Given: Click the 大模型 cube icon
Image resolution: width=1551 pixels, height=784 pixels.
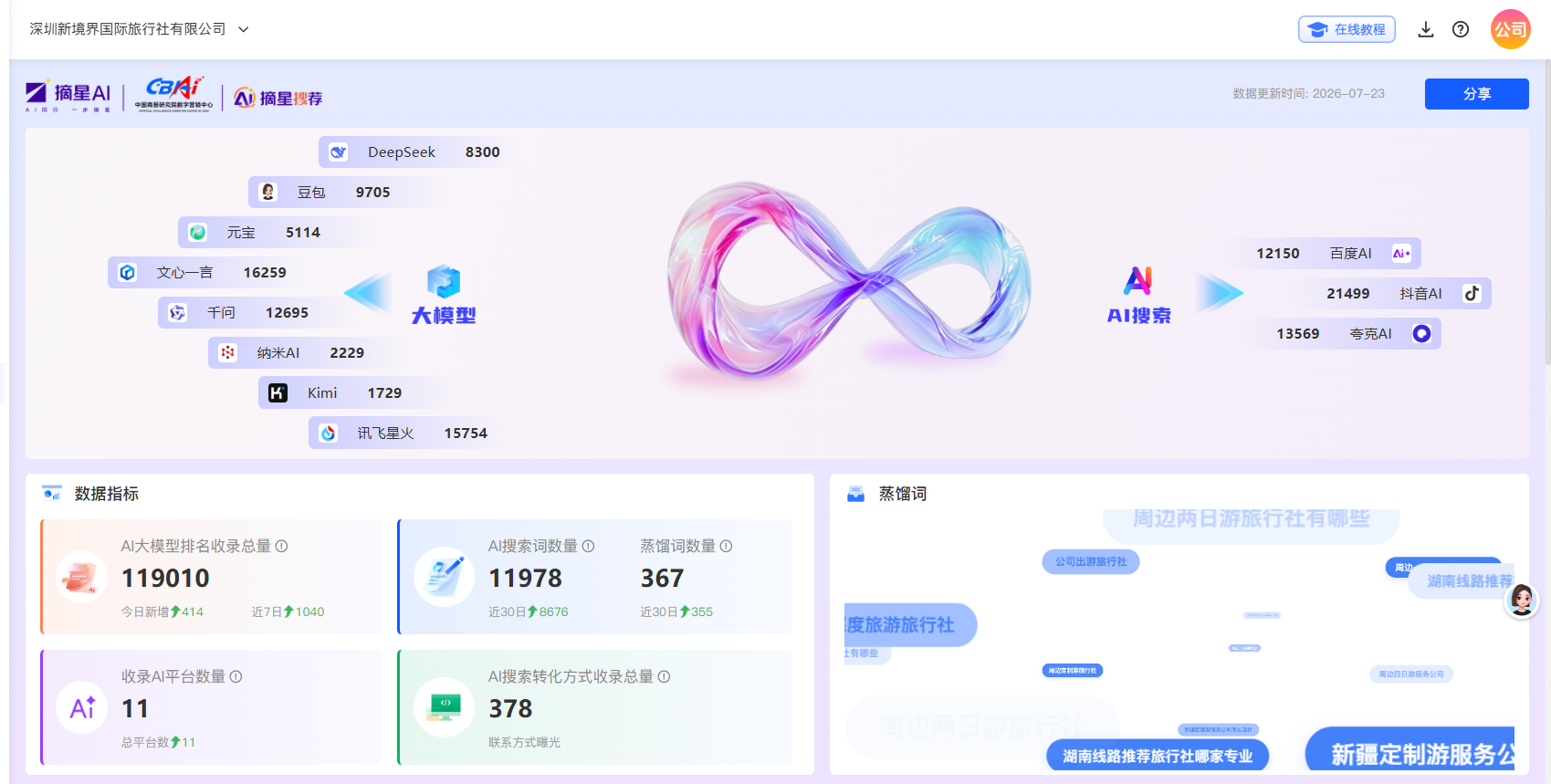Looking at the screenshot, I should 444,282.
